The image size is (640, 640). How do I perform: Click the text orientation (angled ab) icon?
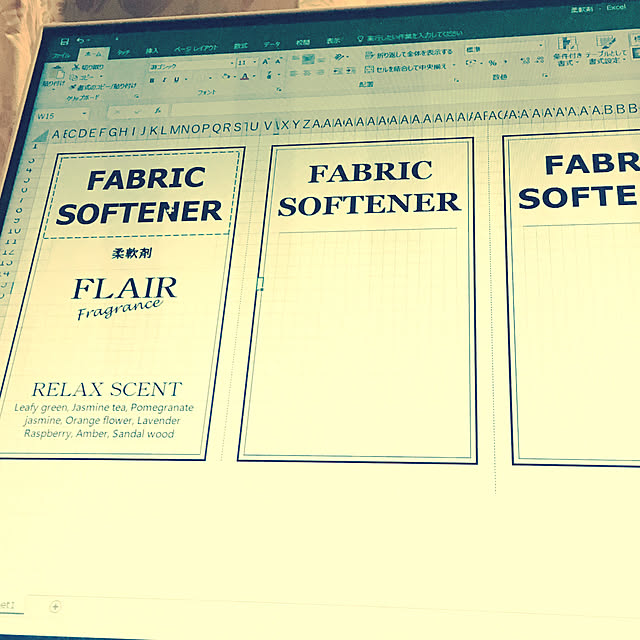(x=339, y=57)
